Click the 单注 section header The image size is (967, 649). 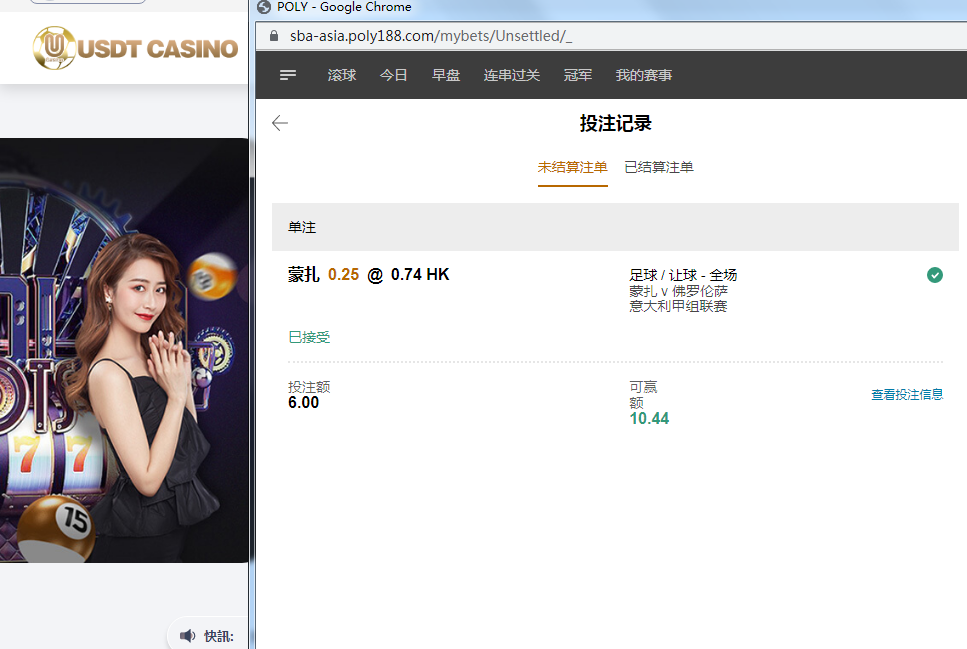point(615,227)
